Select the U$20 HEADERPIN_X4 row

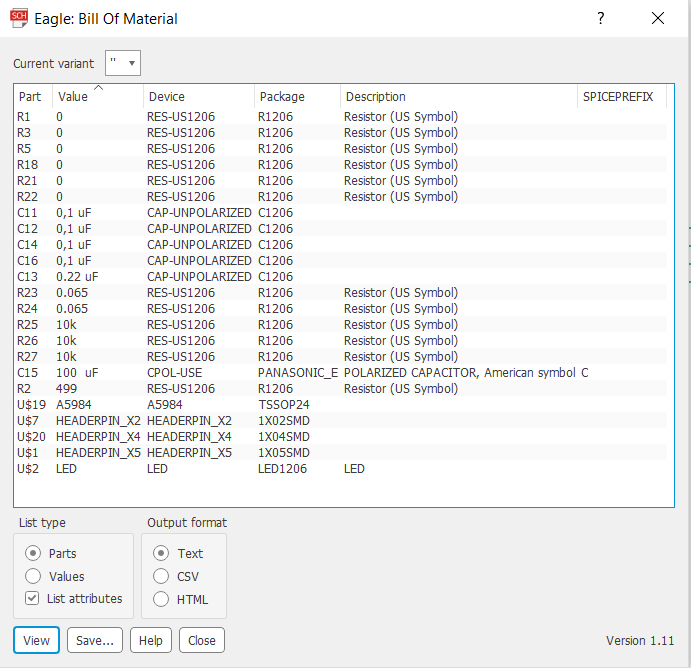341,437
